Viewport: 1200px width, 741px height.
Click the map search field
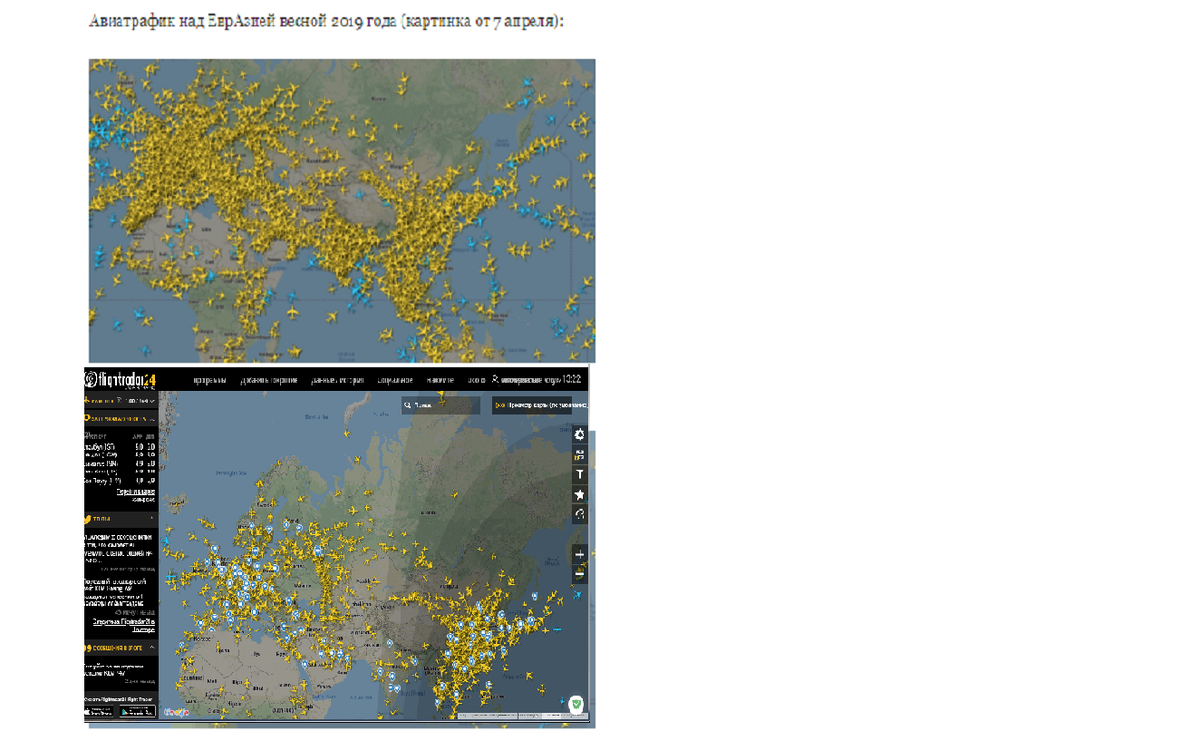(440, 405)
